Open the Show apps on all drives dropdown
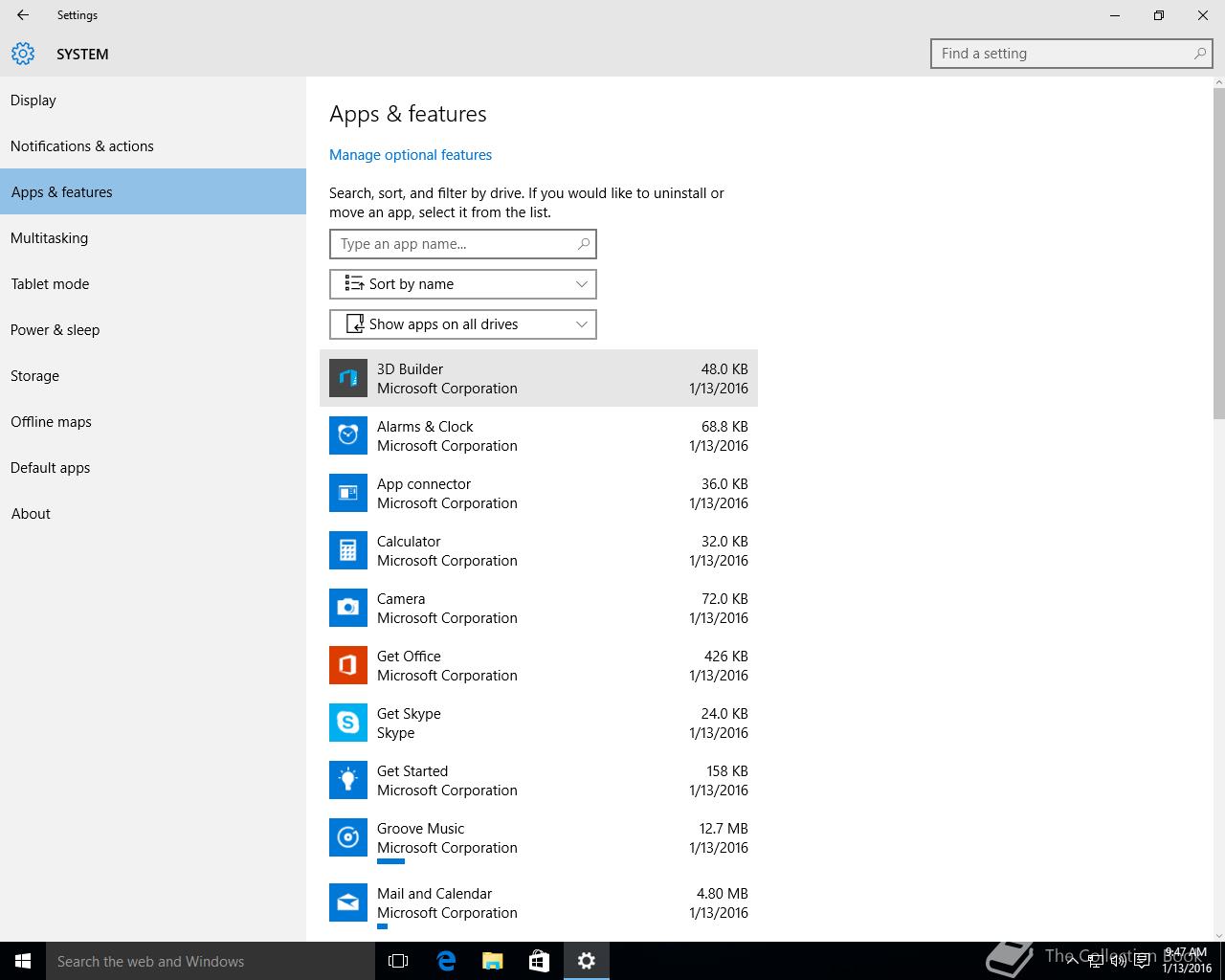This screenshot has width=1225, height=980. point(463,324)
